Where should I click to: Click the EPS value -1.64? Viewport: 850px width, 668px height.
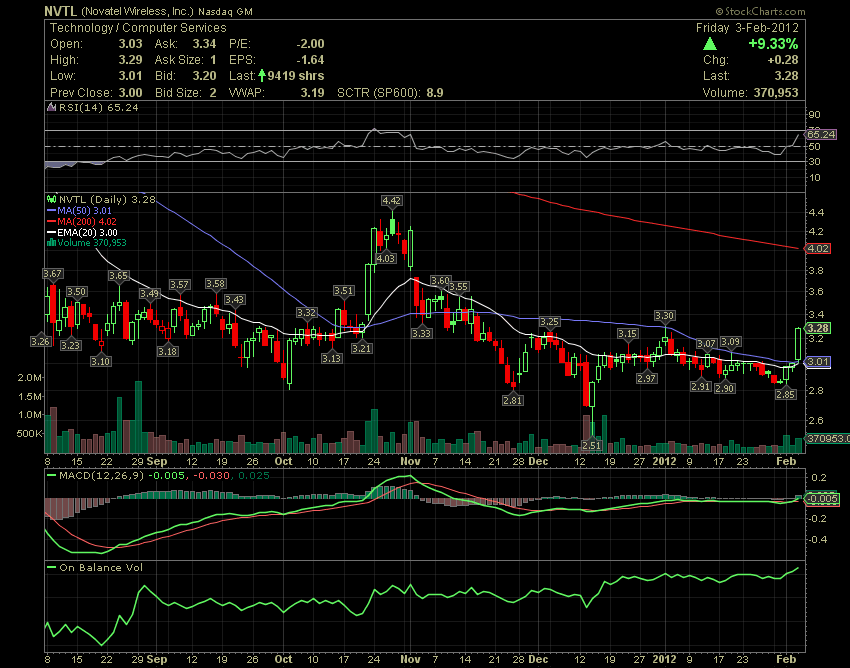coord(311,60)
